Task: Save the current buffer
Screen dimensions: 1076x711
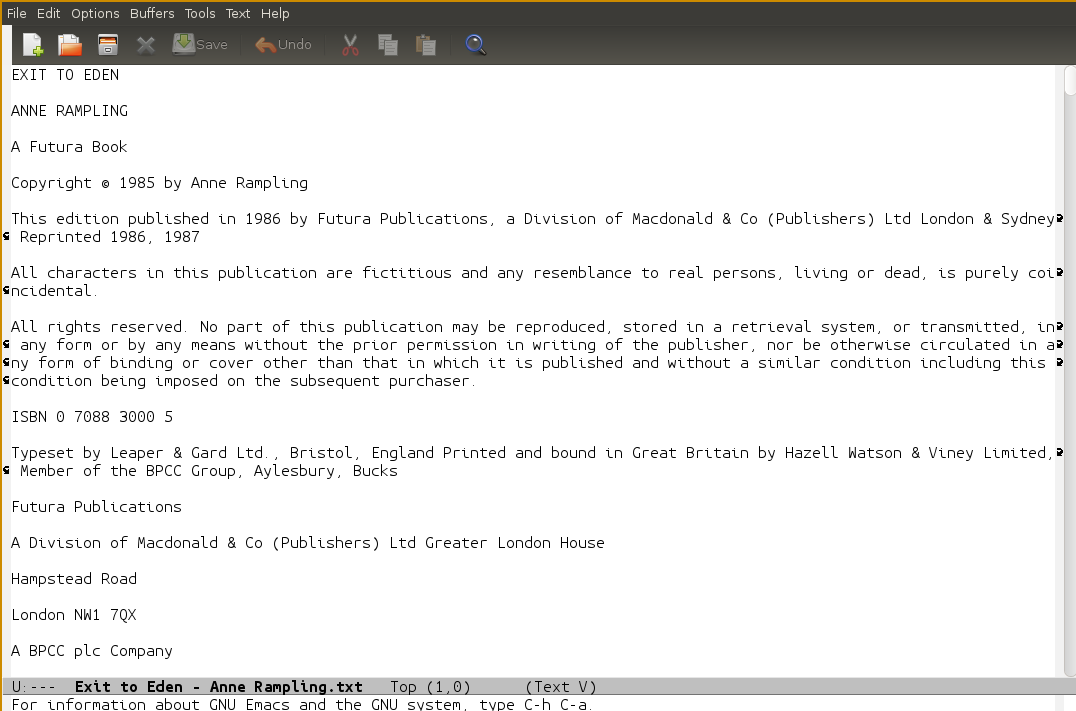Action: coord(200,45)
